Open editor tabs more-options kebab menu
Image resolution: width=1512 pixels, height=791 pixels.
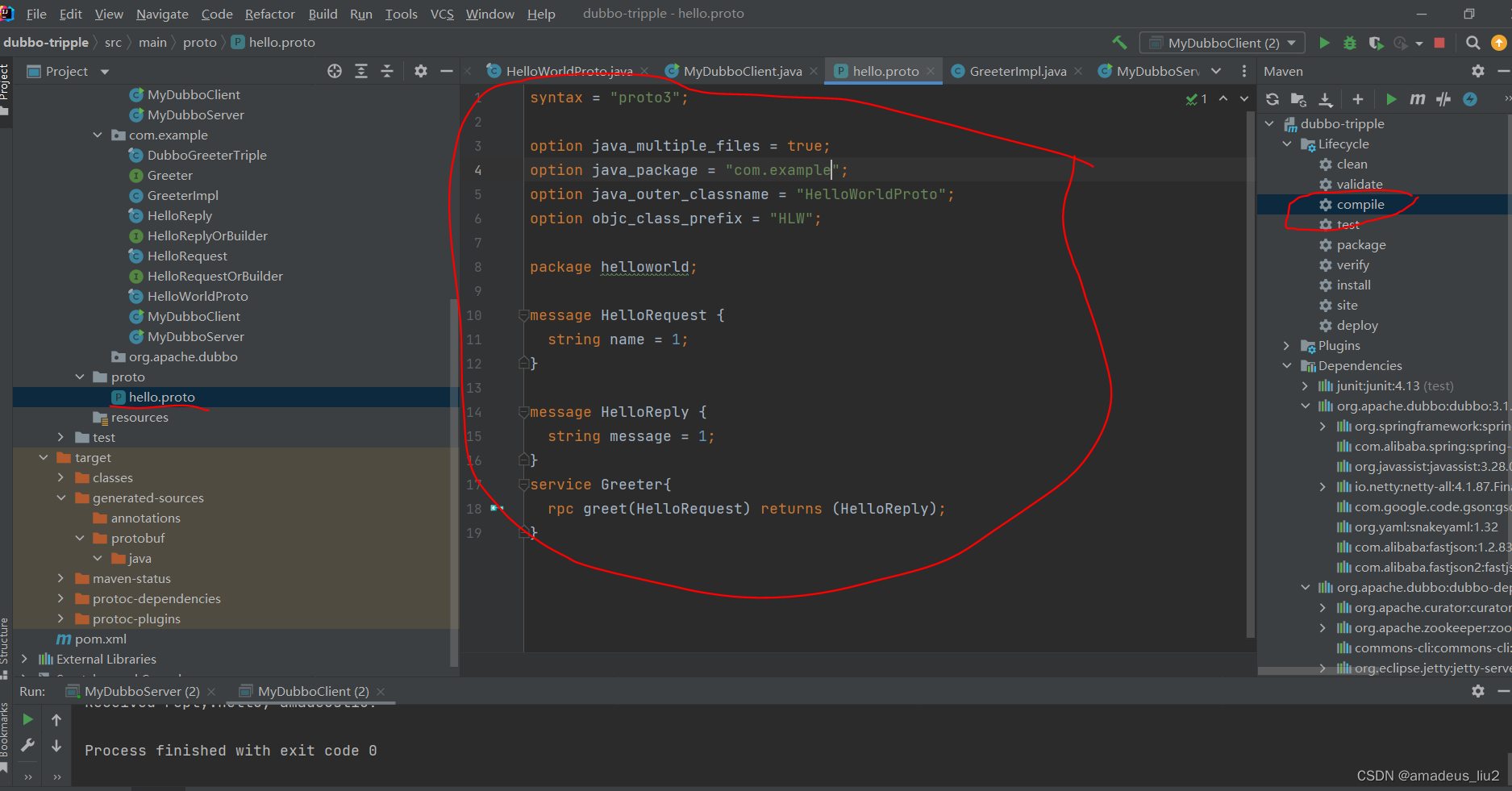click(1244, 71)
